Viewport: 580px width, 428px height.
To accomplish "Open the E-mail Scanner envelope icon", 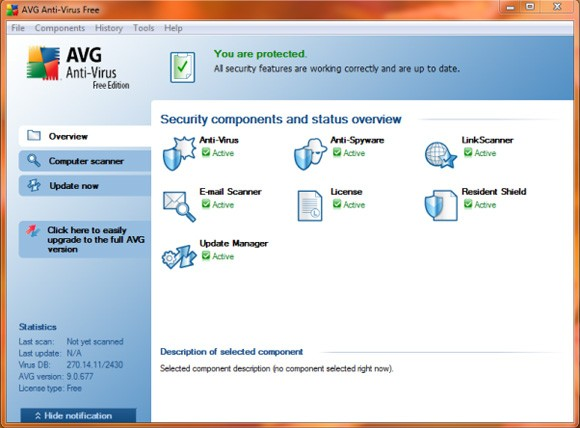I will tap(179, 206).
